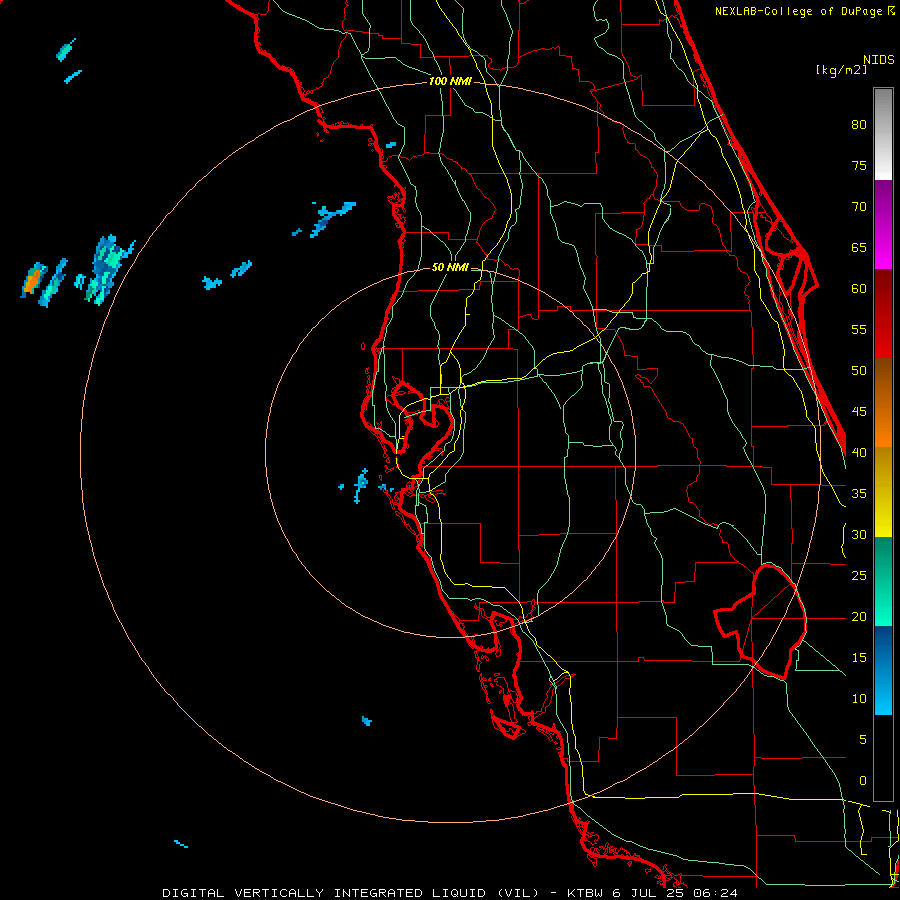Click the scale value 75
900x900 pixels.
[859, 166]
